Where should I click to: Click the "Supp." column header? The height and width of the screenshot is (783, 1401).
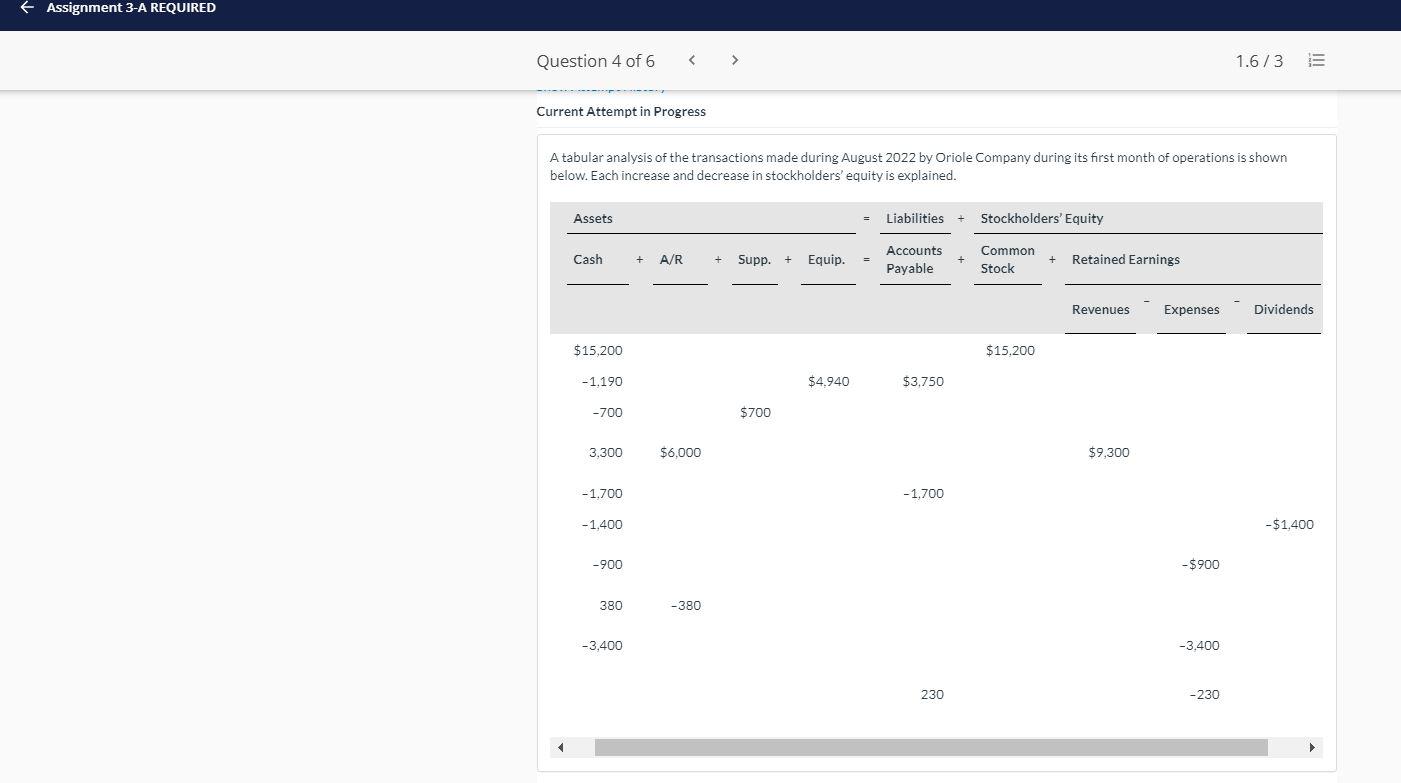coord(754,259)
